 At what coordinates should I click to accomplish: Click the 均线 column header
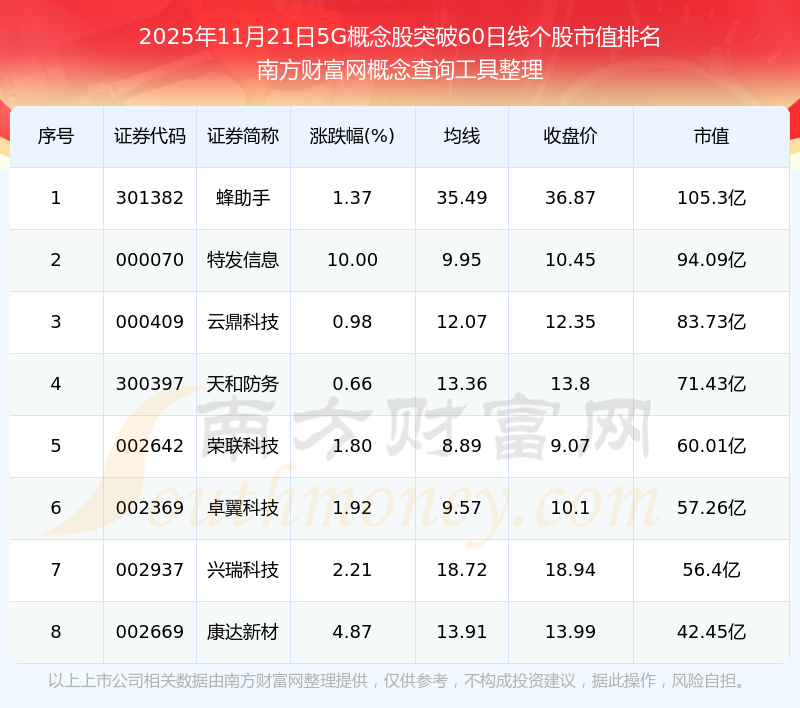pos(462,136)
